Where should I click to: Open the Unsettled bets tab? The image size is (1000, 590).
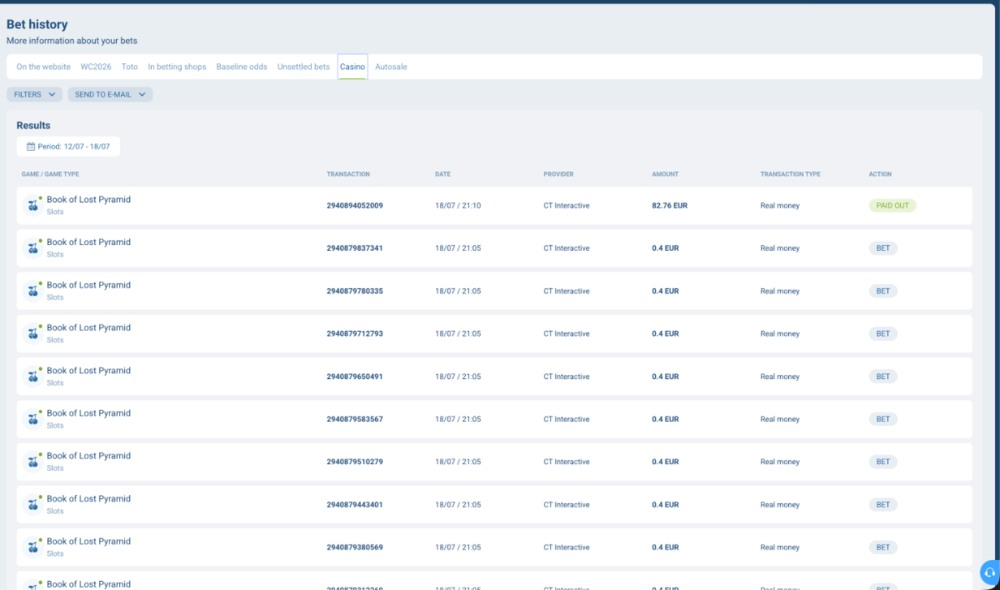pos(304,66)
